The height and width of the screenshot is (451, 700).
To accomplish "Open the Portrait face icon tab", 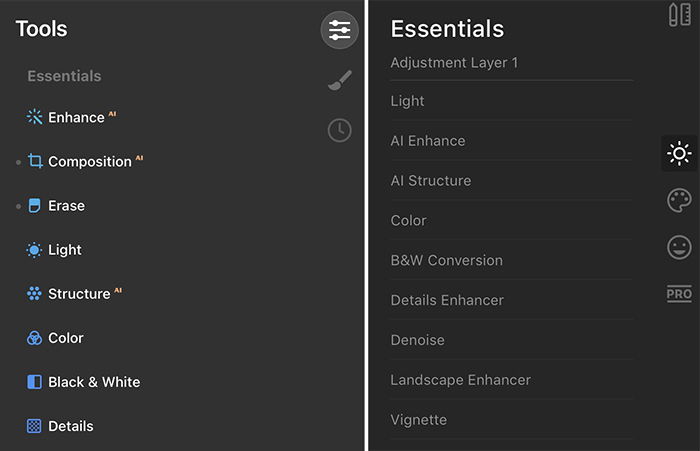I will pos(679,247).
